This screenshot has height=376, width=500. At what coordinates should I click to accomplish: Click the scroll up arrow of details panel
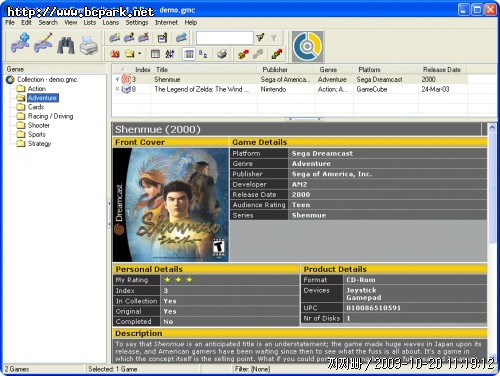point(492,127)
